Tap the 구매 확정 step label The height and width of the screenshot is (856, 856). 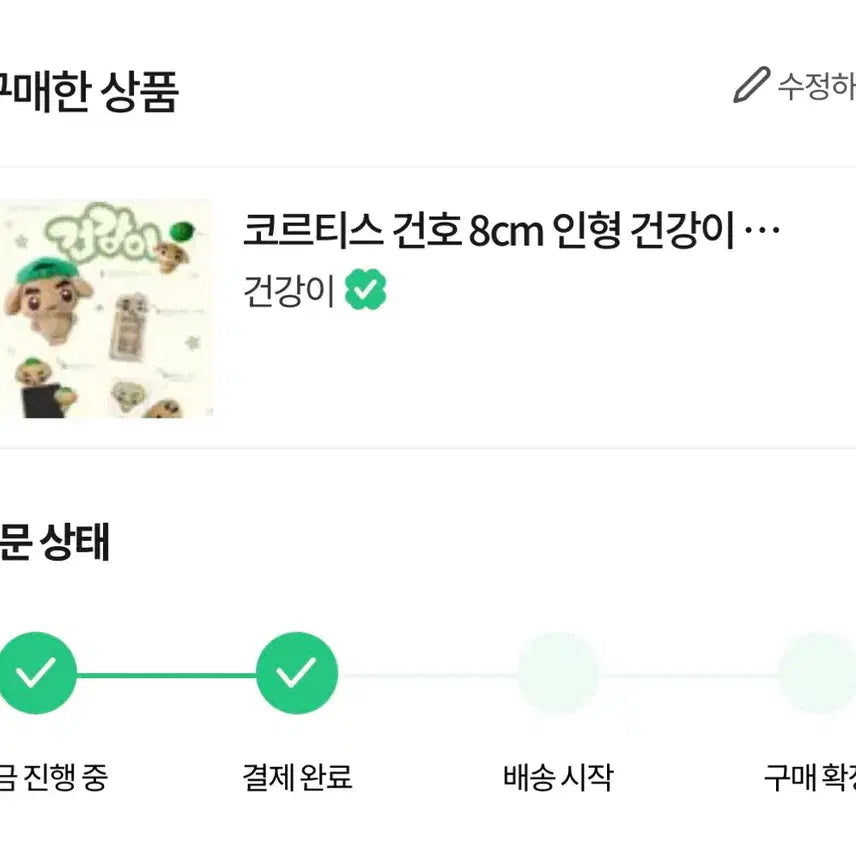tap(810, 777)
